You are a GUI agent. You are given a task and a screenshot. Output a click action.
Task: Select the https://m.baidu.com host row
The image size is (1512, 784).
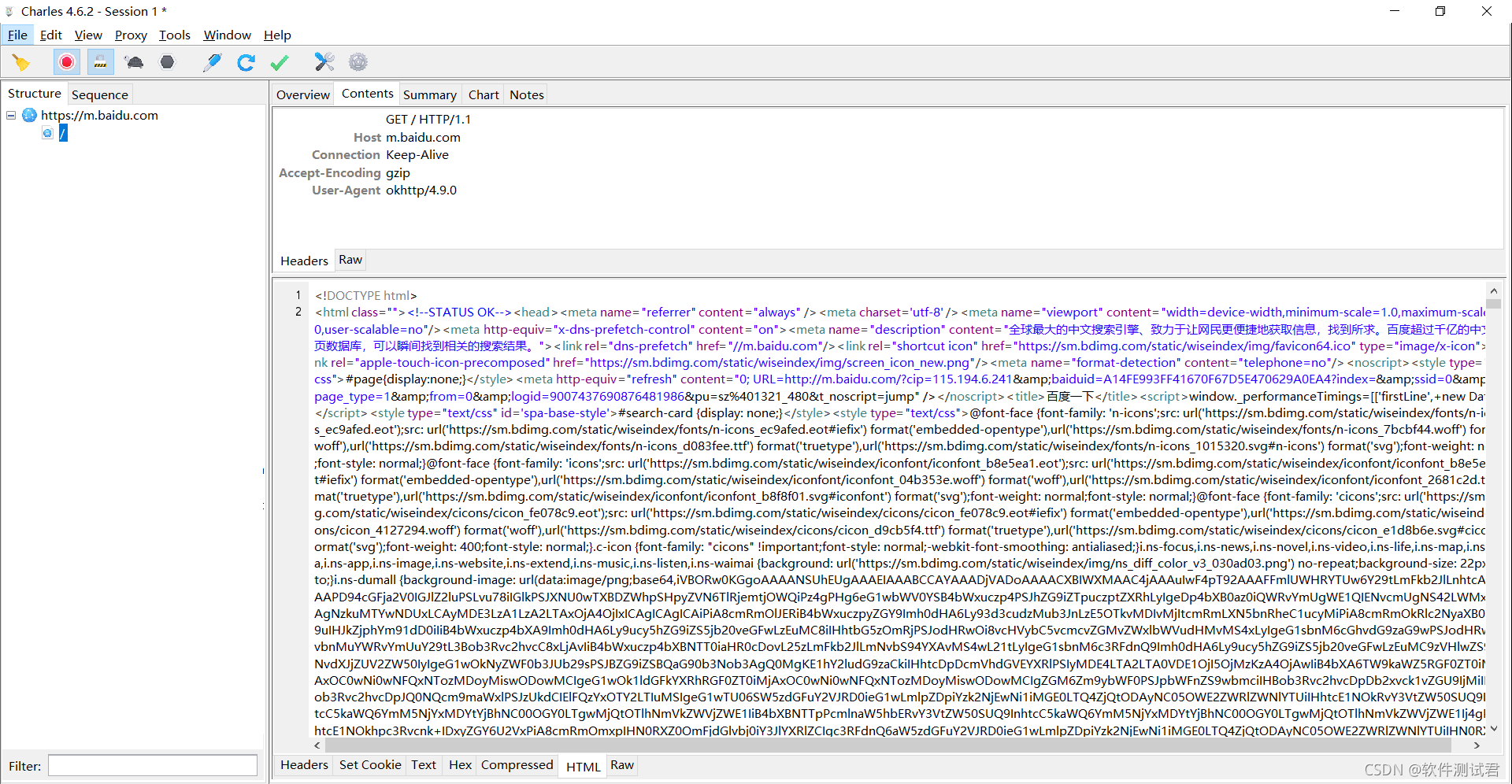tap(99, 115)
